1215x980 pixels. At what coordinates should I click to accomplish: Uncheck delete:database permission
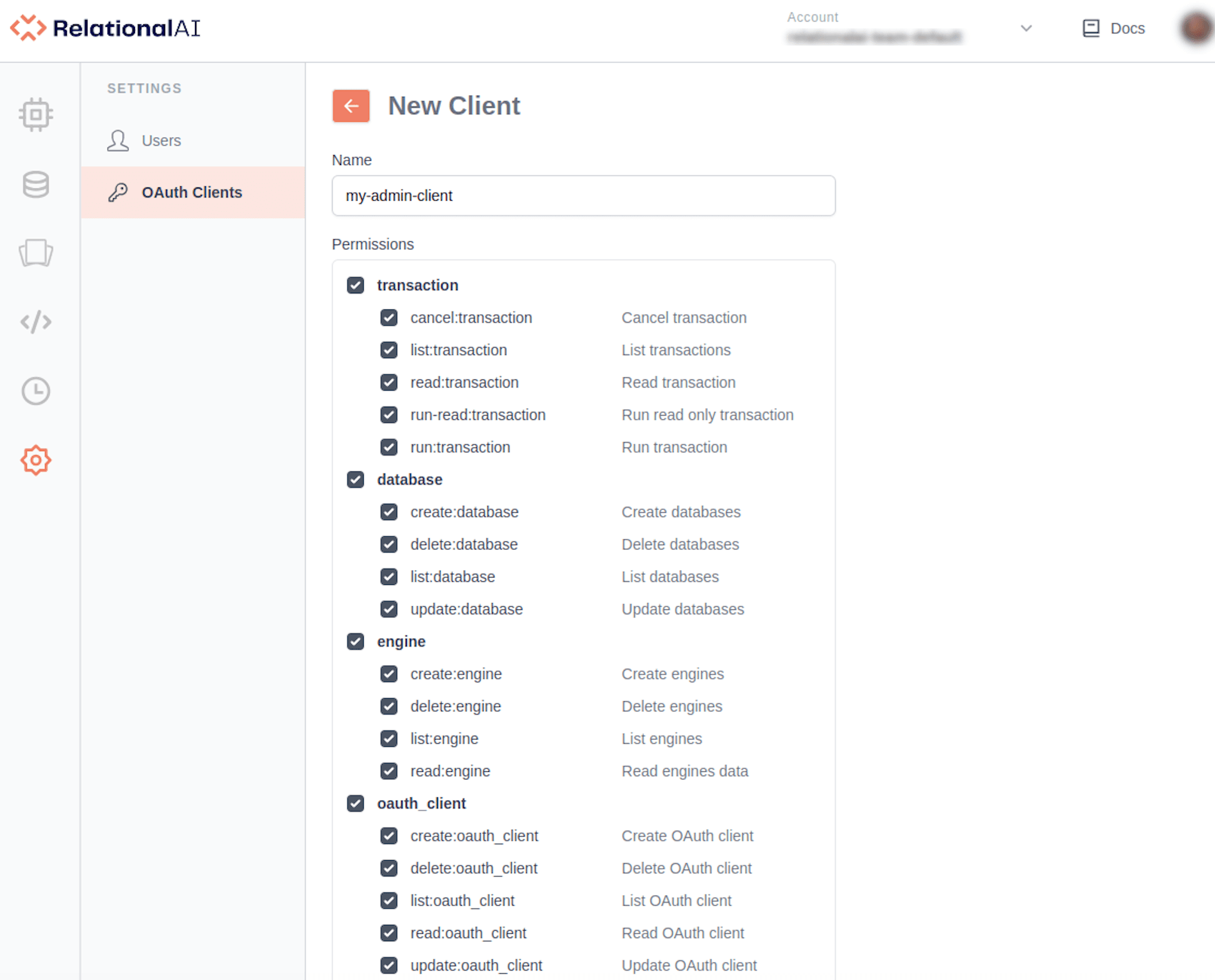click(389, 544)
